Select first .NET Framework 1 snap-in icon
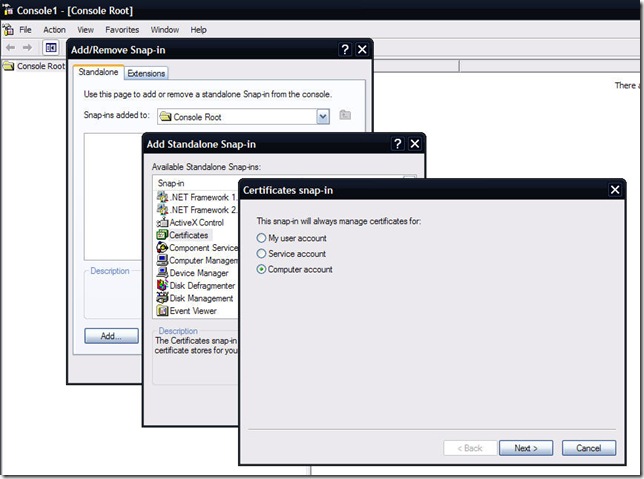644x479 pixels. pyautogui.click(x=162, y=197)
